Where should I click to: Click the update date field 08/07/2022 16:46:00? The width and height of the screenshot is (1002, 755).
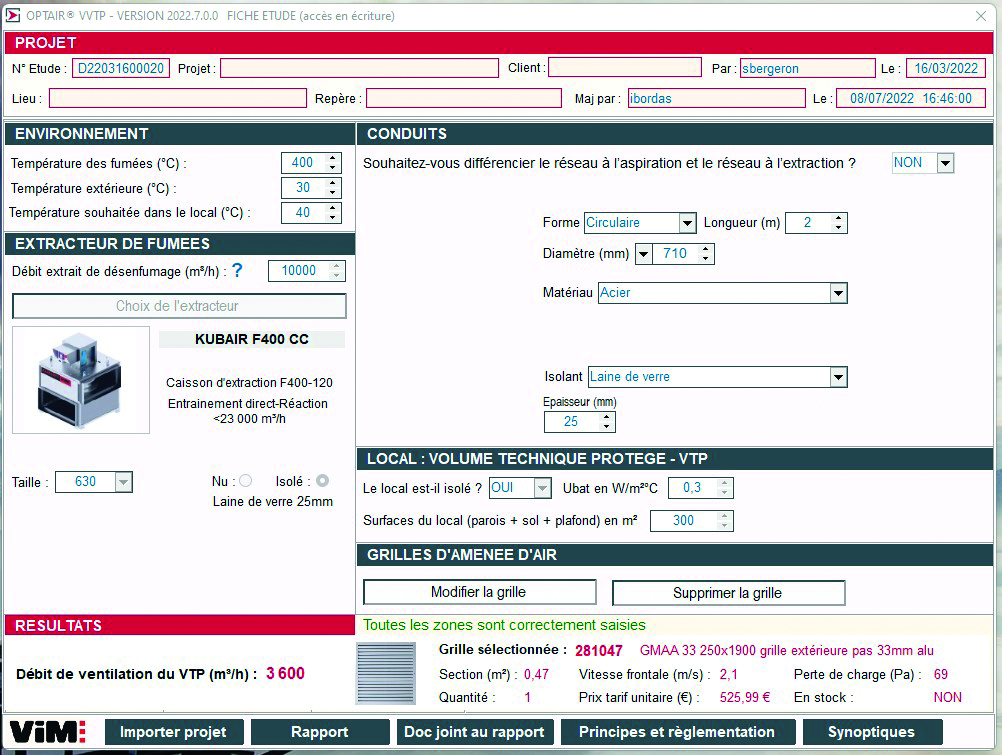tap(911, 98)
